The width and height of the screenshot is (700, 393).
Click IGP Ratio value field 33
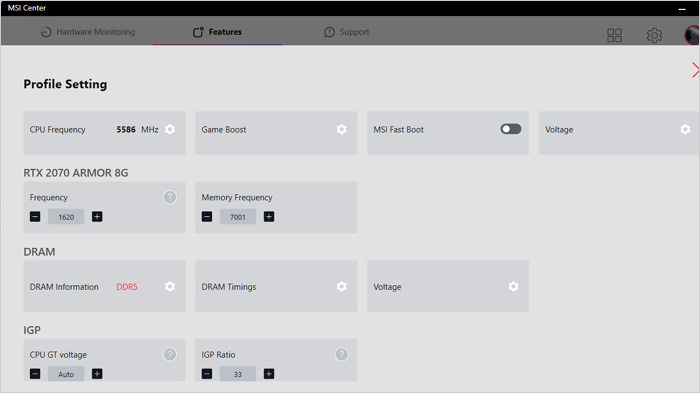(x=238, y=374)
